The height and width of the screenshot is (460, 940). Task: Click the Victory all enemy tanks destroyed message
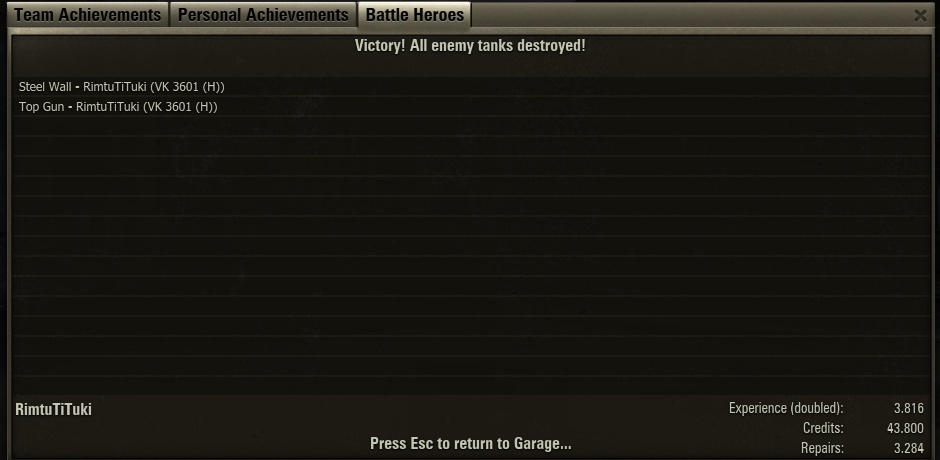tap(470, 46)
